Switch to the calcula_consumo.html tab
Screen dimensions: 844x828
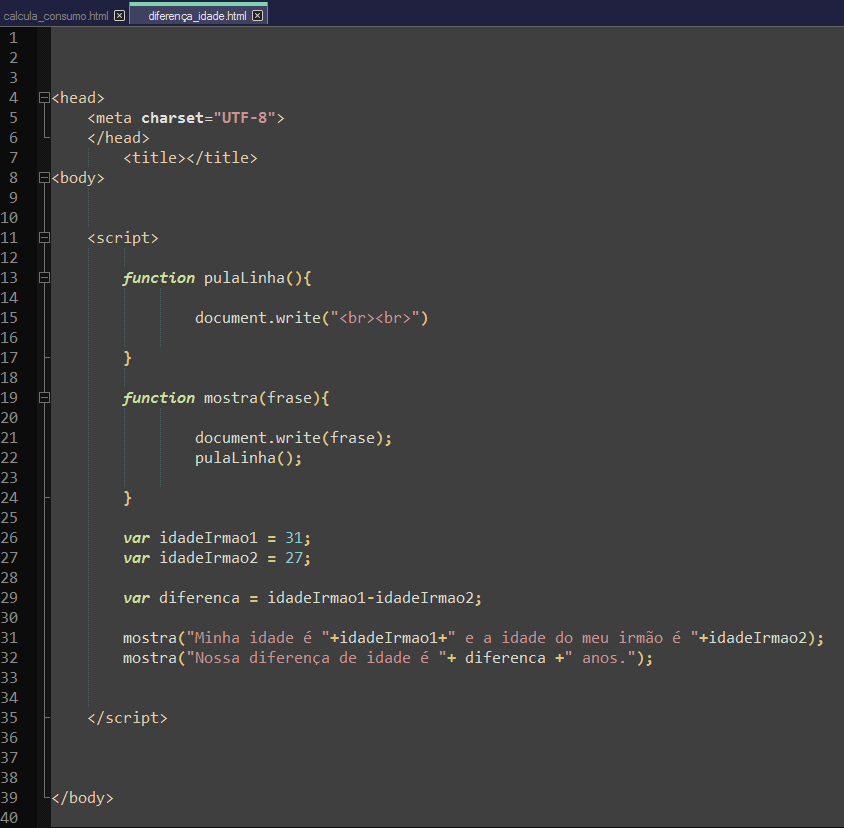[x=56, y=16]
